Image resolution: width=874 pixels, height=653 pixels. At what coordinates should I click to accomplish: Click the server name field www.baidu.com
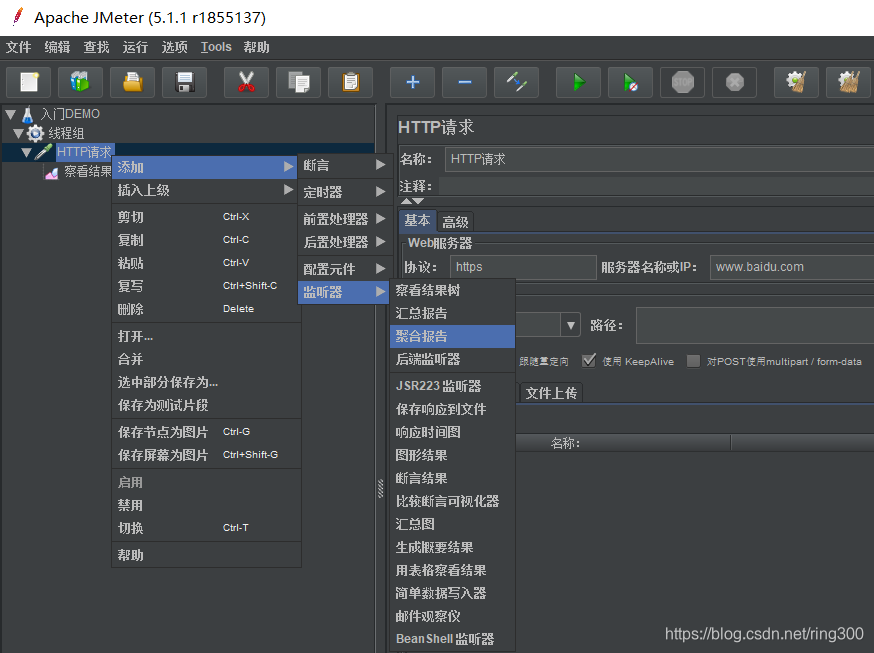[x=792, y=267]
